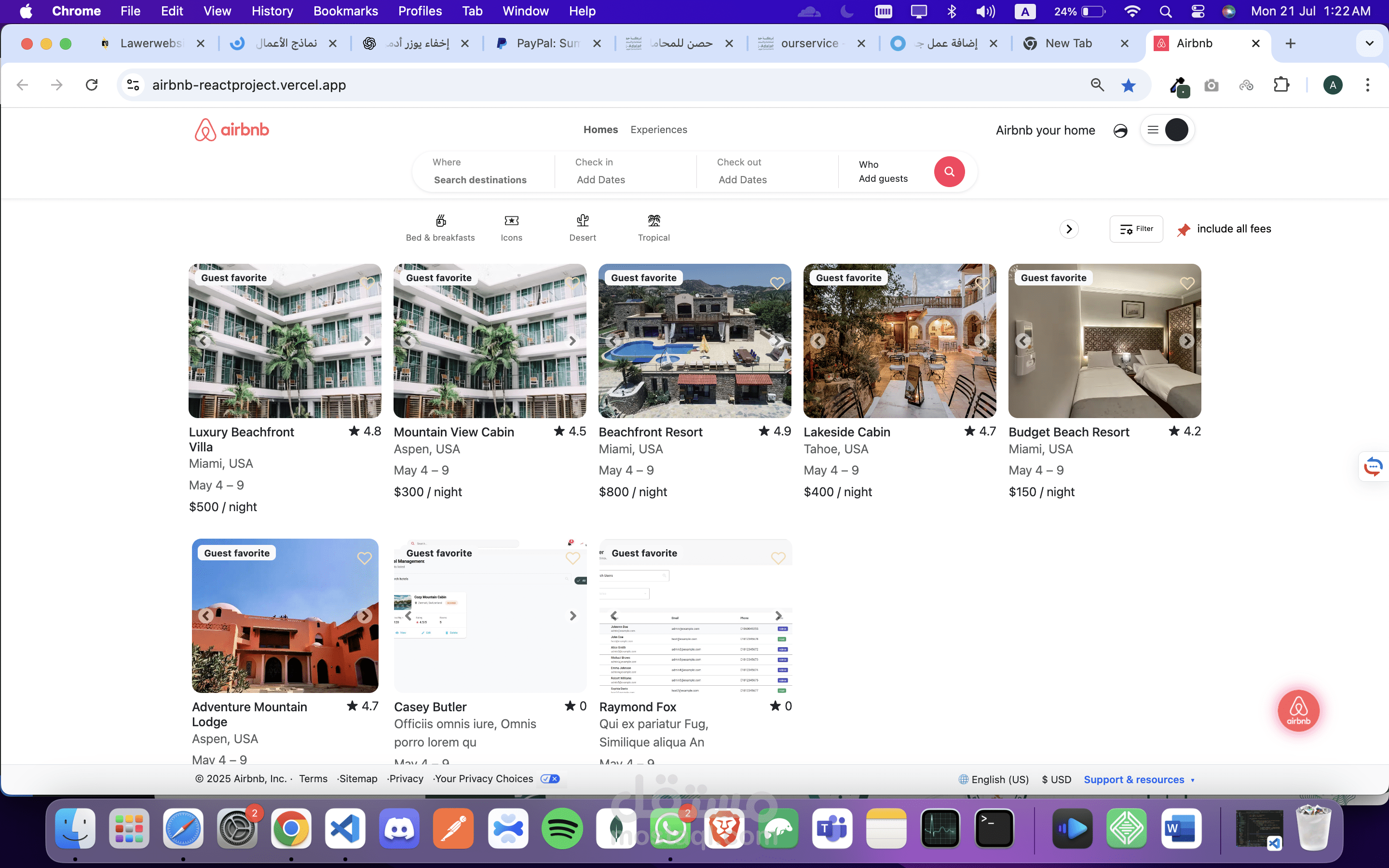Screen dimensions: 1389x868
Task: Favorite the Beachfront Resort with heart icon
Action: (x=777, y=283)
